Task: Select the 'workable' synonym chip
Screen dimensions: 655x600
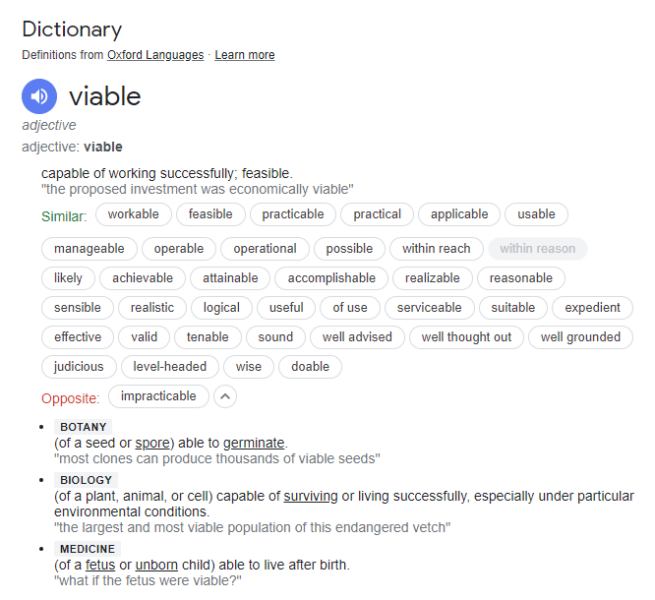Action: click(x=133, y=214)
